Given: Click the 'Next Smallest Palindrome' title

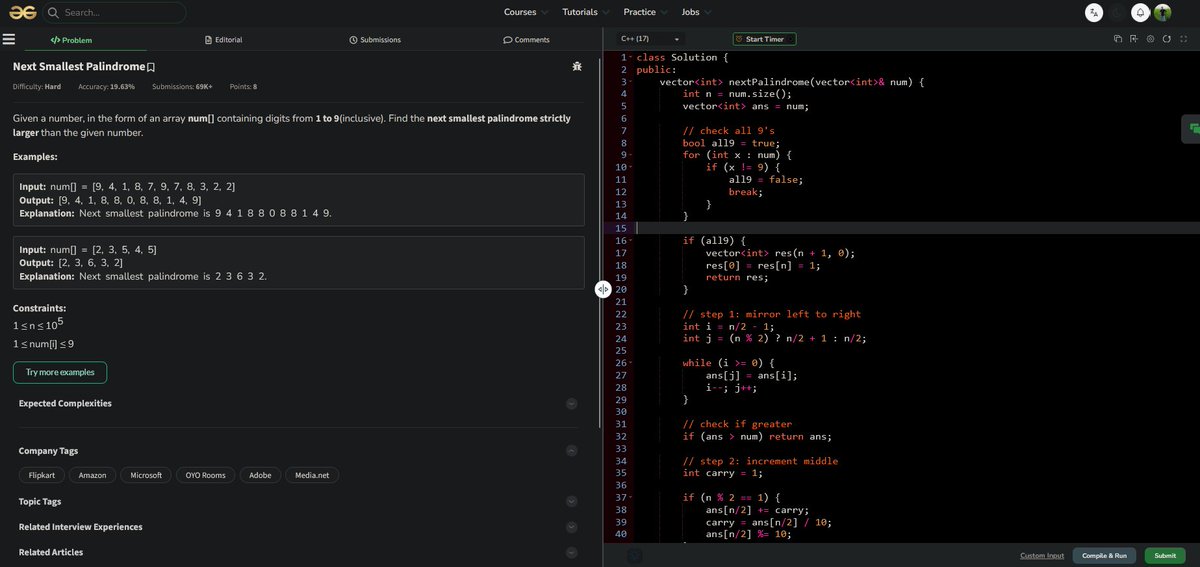Looking at the screenshot, I should coord(79,67).
